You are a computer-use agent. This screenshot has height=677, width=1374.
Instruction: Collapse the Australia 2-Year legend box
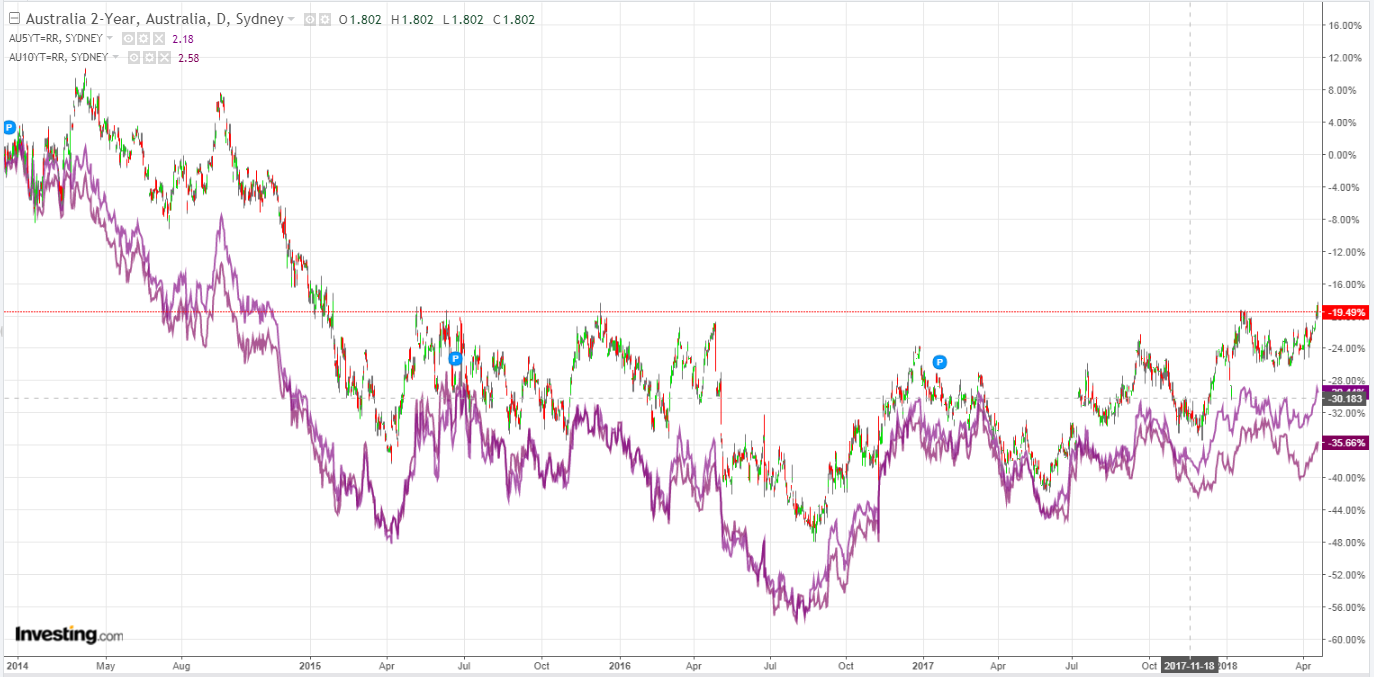[x=14, y=19]
